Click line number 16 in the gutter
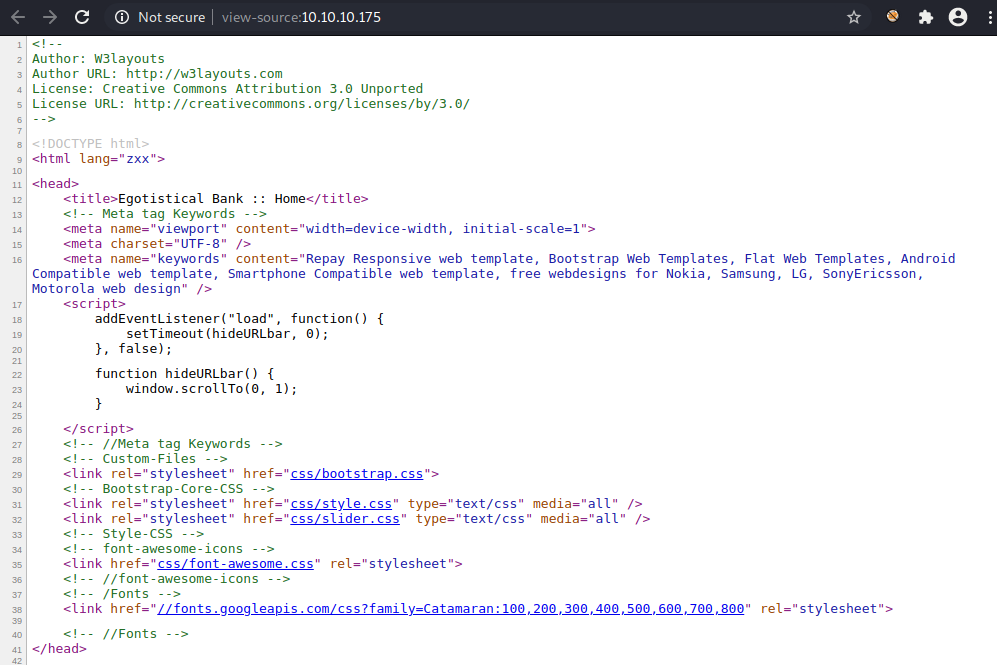The image size is (997, 665). [17, 260]
